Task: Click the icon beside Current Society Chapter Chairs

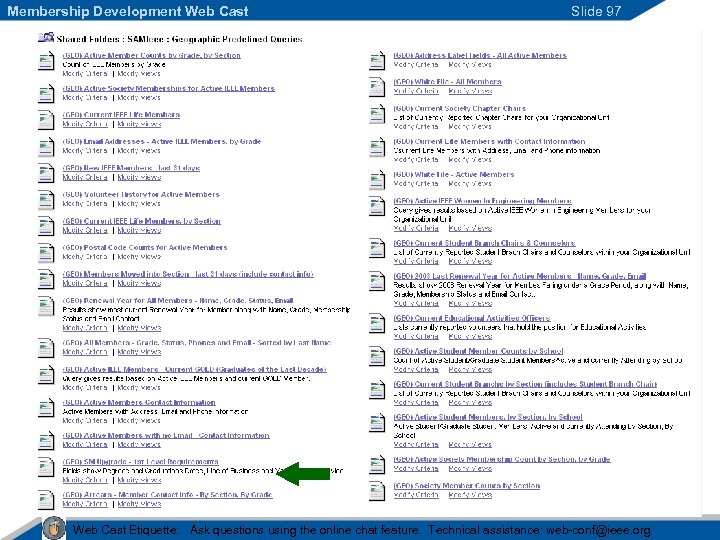Action: click(x=377, y=114)
